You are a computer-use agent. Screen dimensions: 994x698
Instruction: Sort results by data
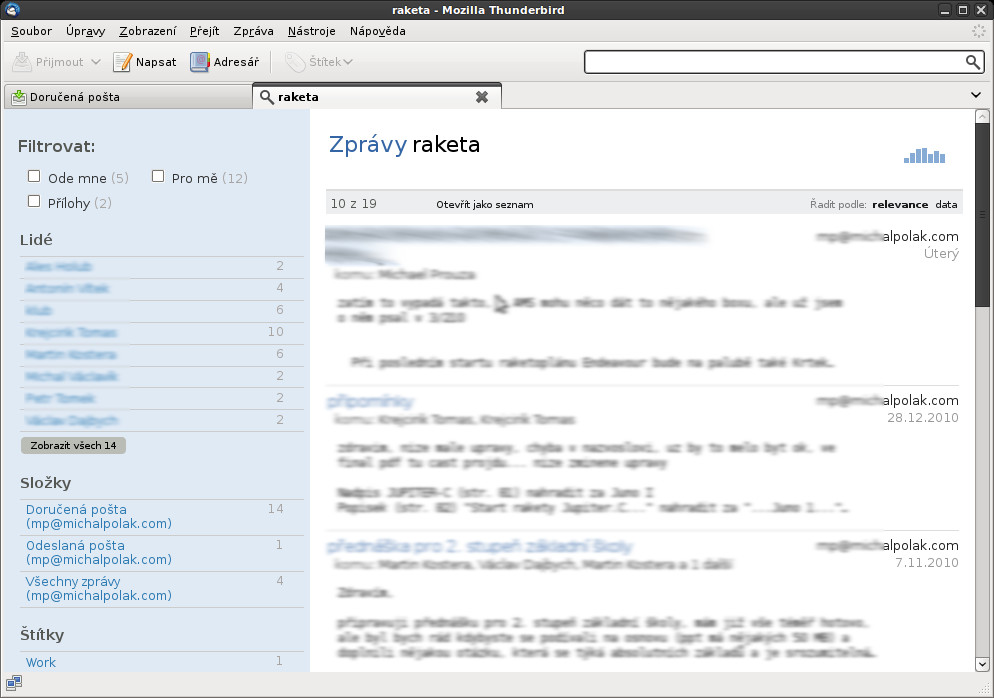coord(946,204)
